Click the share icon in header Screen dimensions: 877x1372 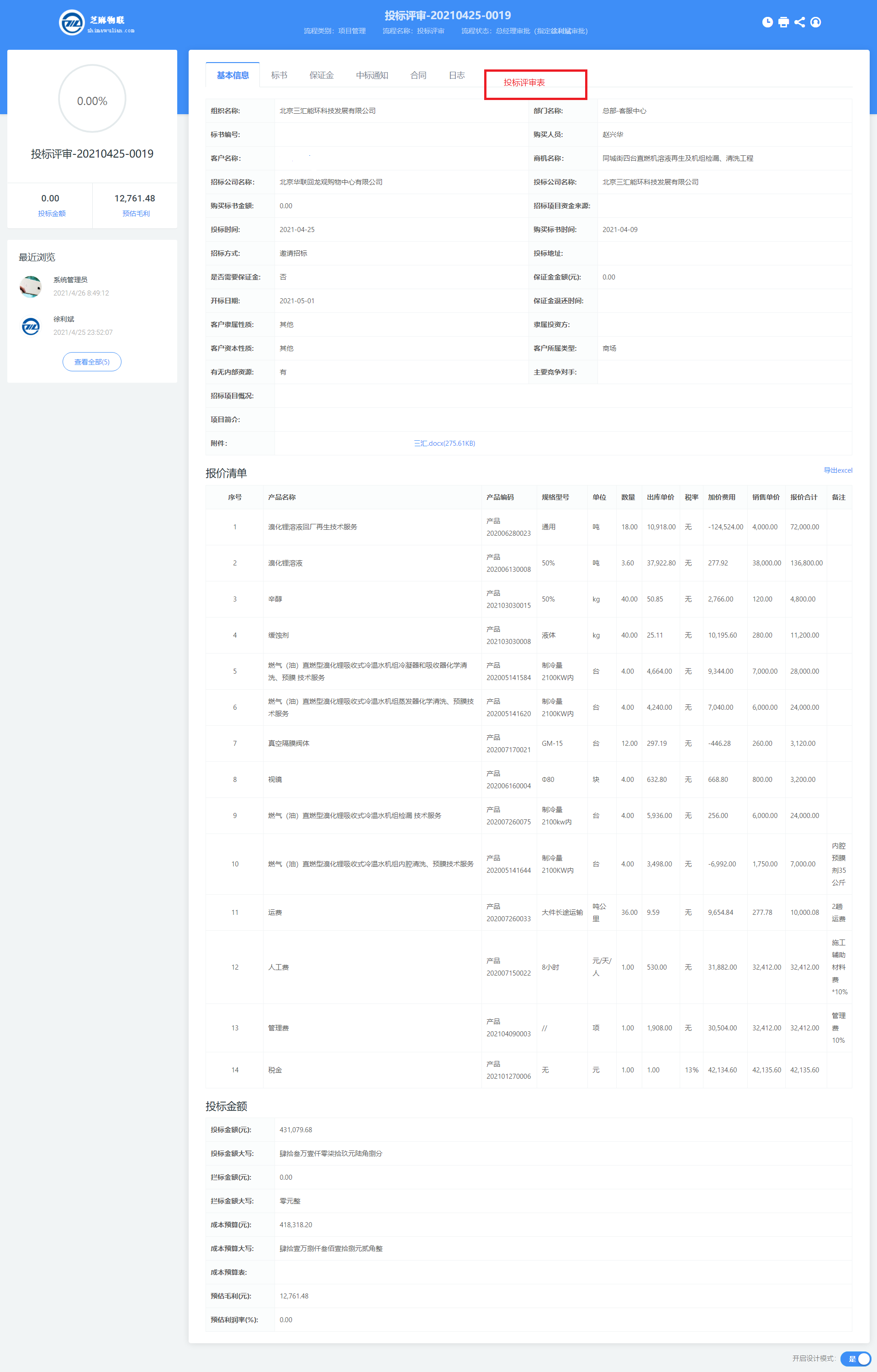tap(799, 22)
